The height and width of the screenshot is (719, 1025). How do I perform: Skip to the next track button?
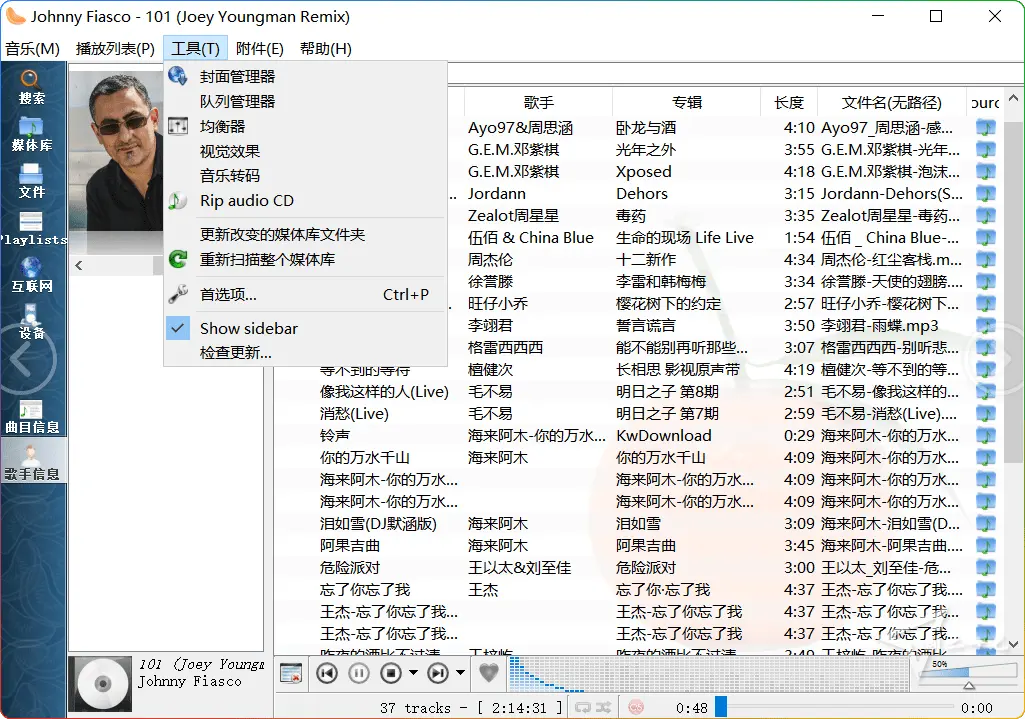[x=438, y=673]
